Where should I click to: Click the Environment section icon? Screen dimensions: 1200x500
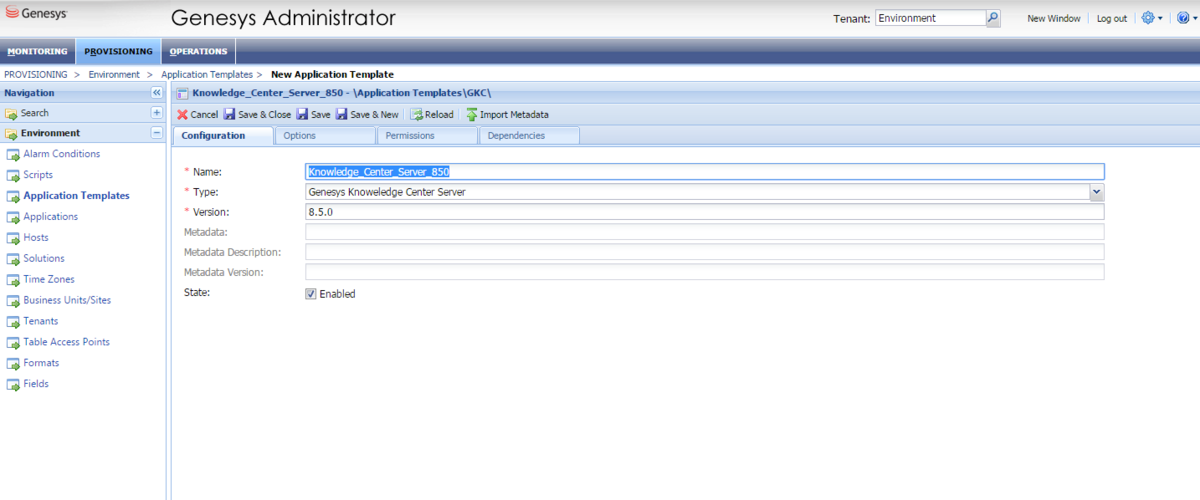tap(12, 133)
